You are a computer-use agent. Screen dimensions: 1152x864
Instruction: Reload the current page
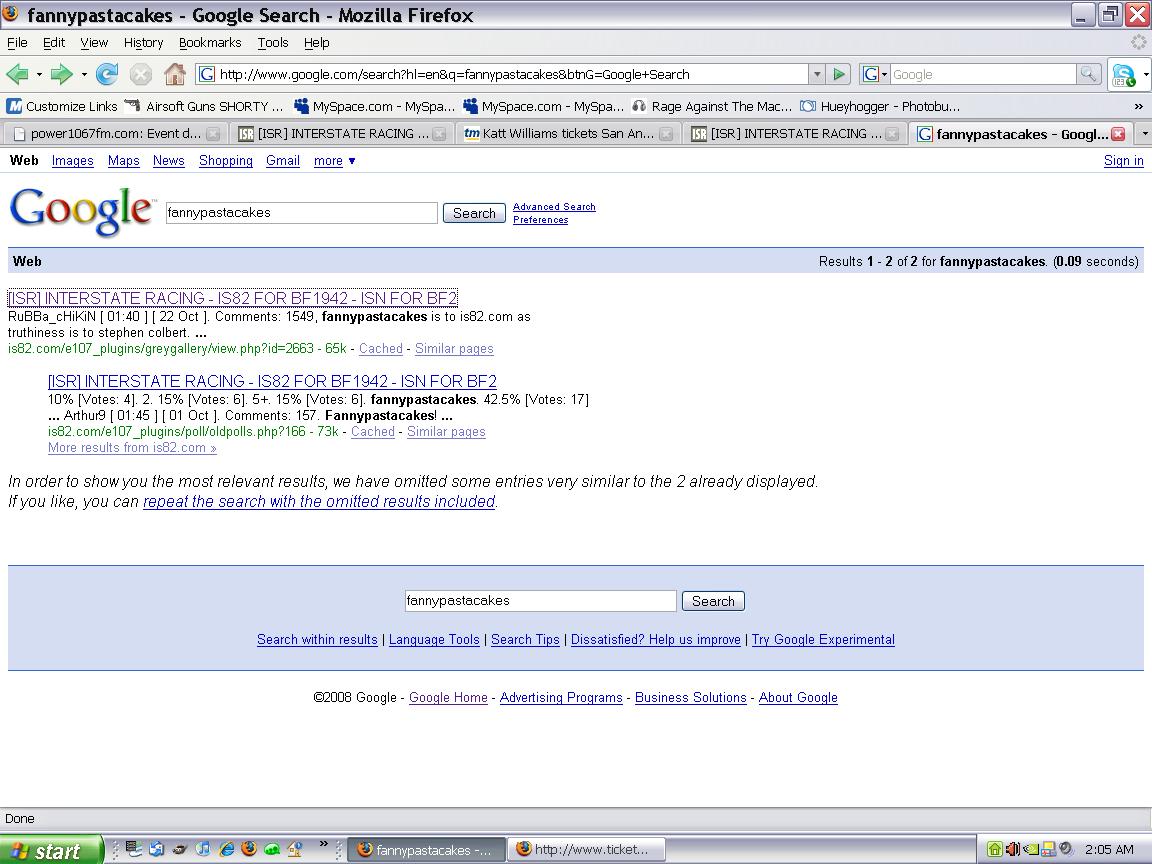[x=107, y=74]
